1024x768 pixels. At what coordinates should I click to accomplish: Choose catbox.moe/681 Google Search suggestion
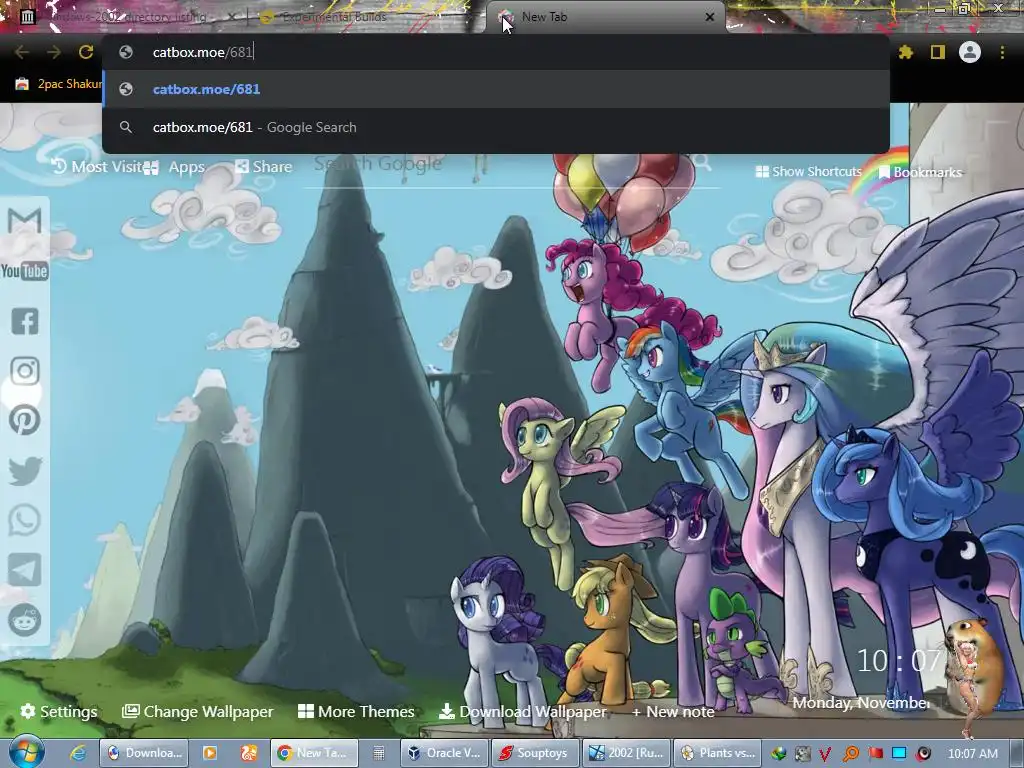(x=496, y=127)
